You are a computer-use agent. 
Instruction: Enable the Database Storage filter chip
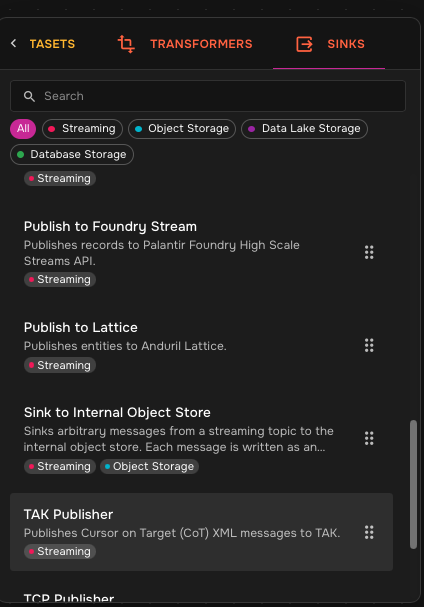pyautogui.click(x=72, y=154)
